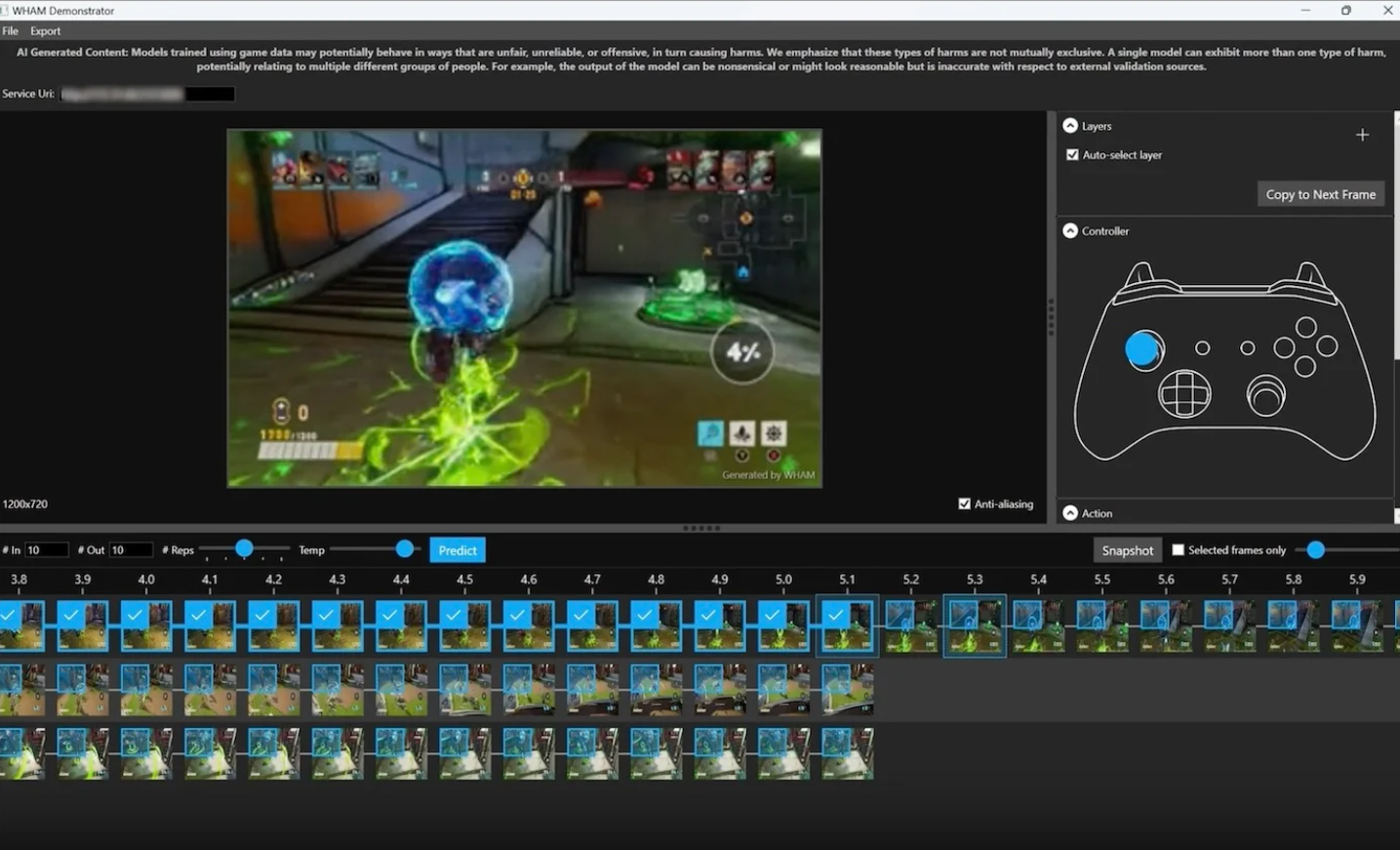Click the controller's right shoulder trigger
Image resolution: width=1400 pixels, height=850 pixels.
(1309, 276)
